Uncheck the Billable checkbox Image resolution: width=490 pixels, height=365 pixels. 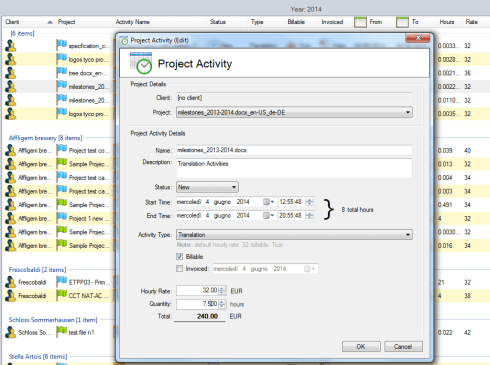180,256
